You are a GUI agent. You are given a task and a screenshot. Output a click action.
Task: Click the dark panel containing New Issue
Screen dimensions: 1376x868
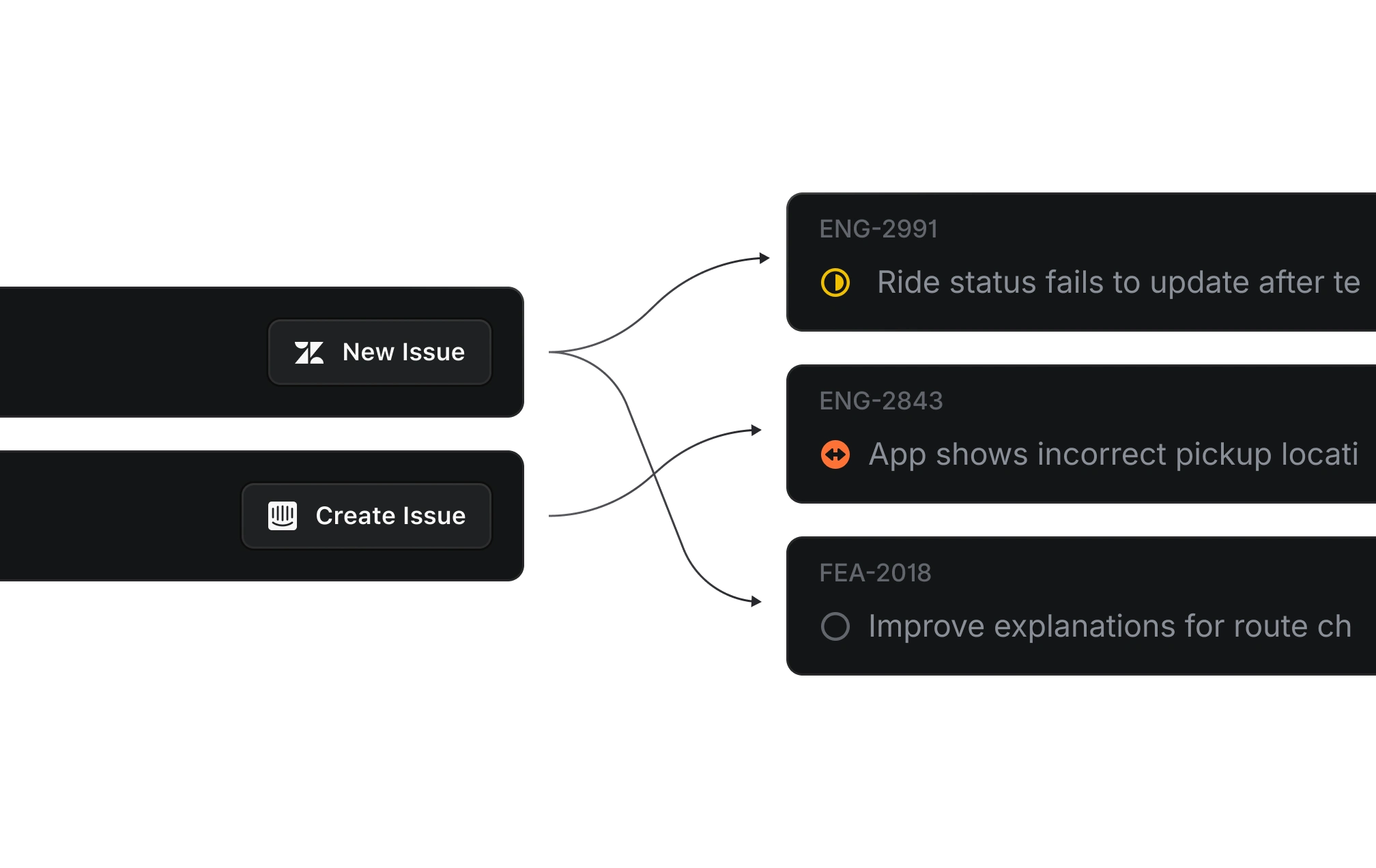[x=261, y=352]
